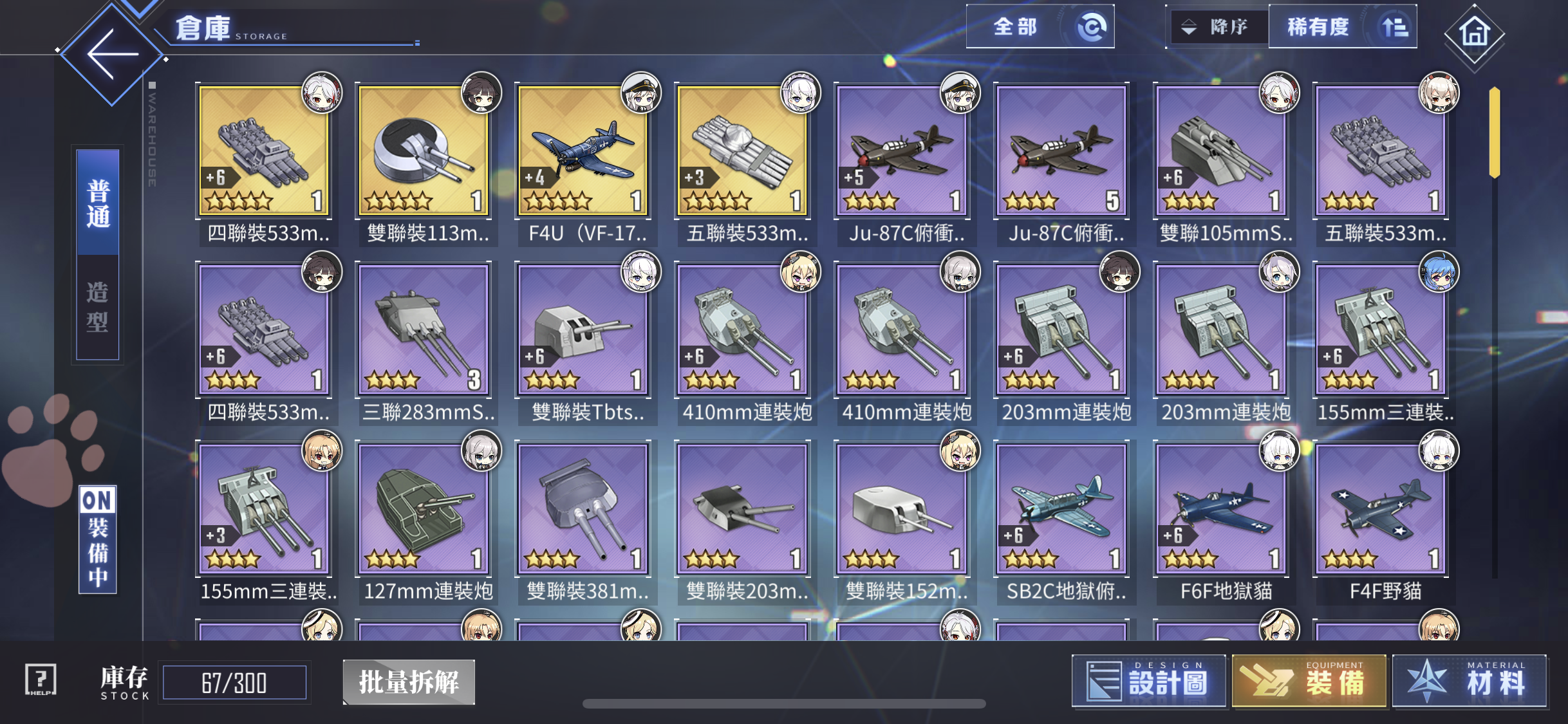The height and width of the screenshot is (724, 1568).
Task: Click the 裝備 equipment button
Action: click(x=1309, y=681)
